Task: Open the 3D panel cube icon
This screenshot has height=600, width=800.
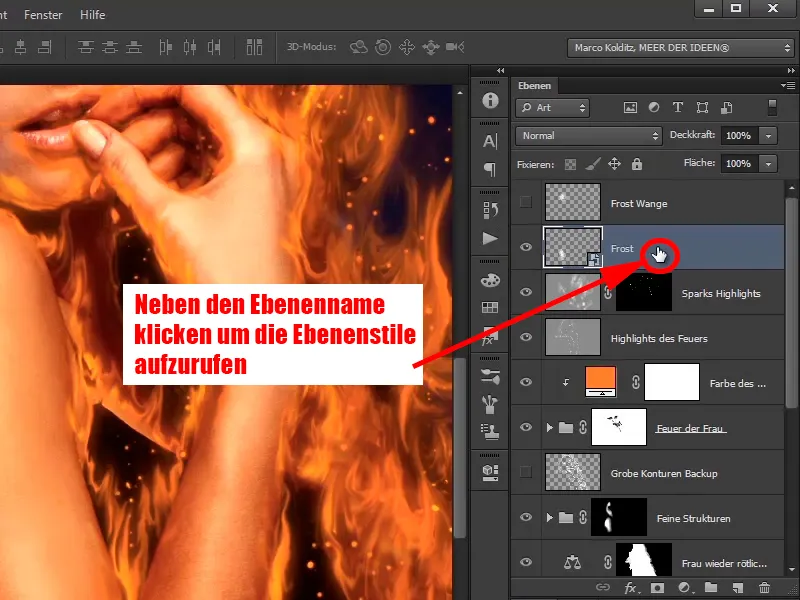Action: pyautogui.click(x=490, y=472)
